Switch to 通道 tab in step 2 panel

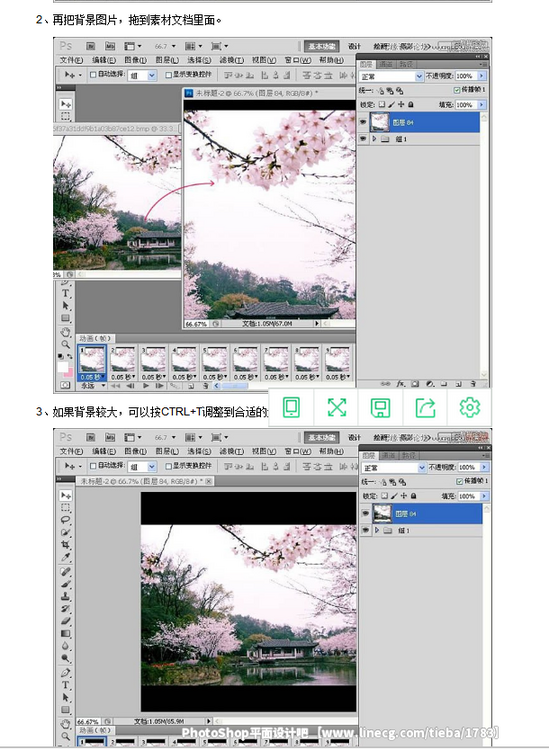click(x=386, y=64)
